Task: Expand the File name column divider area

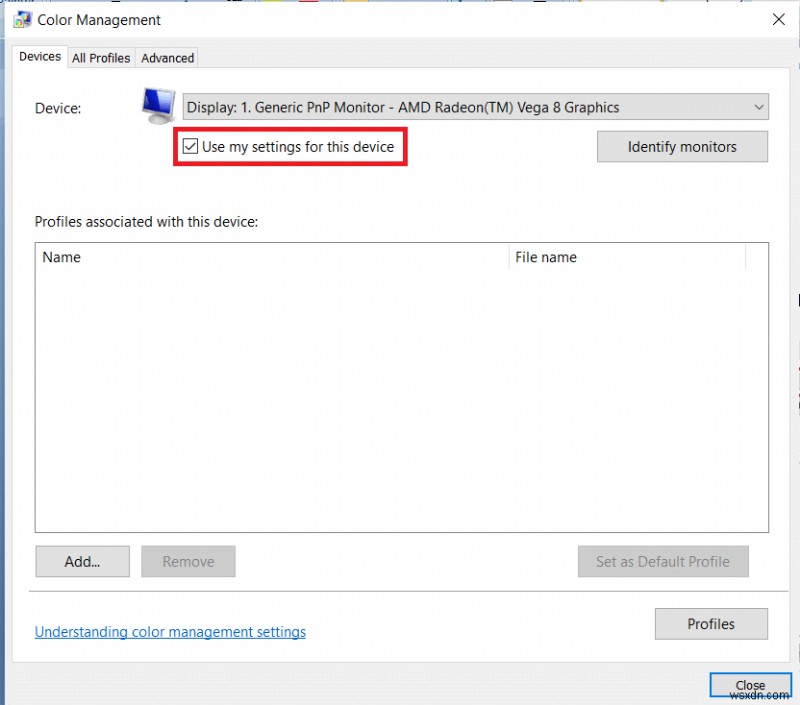Action: point(744,258)
